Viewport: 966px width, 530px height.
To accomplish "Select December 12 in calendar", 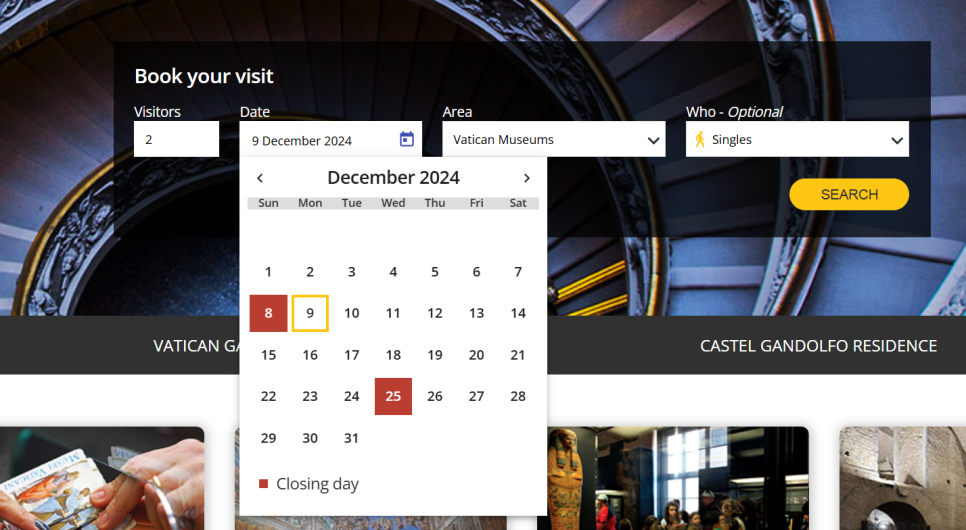I will tap(435, 313).
